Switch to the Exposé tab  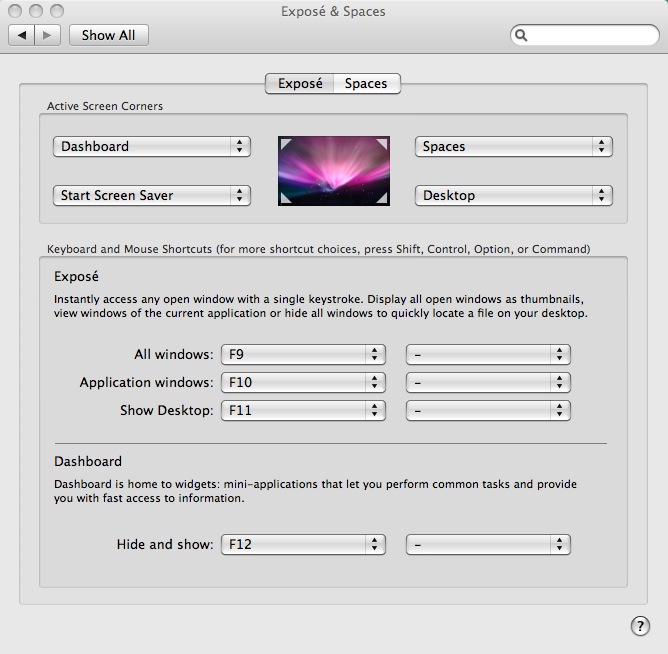[x=299, y=84]
